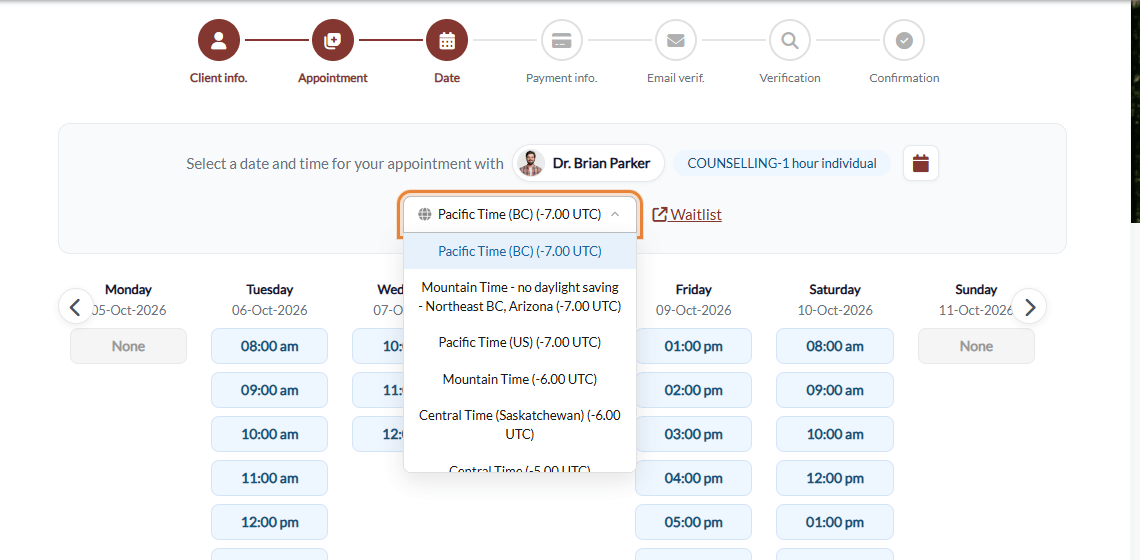Book Tuesday 12:00 pm slot
1140x560 pixels.
270,522
